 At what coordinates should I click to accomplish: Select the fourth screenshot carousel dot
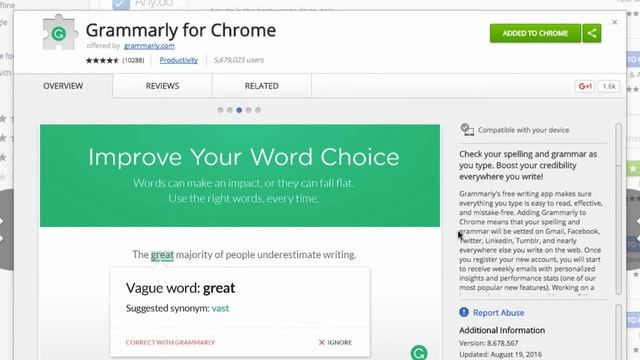pyautogui.click(x=249, y=110)
